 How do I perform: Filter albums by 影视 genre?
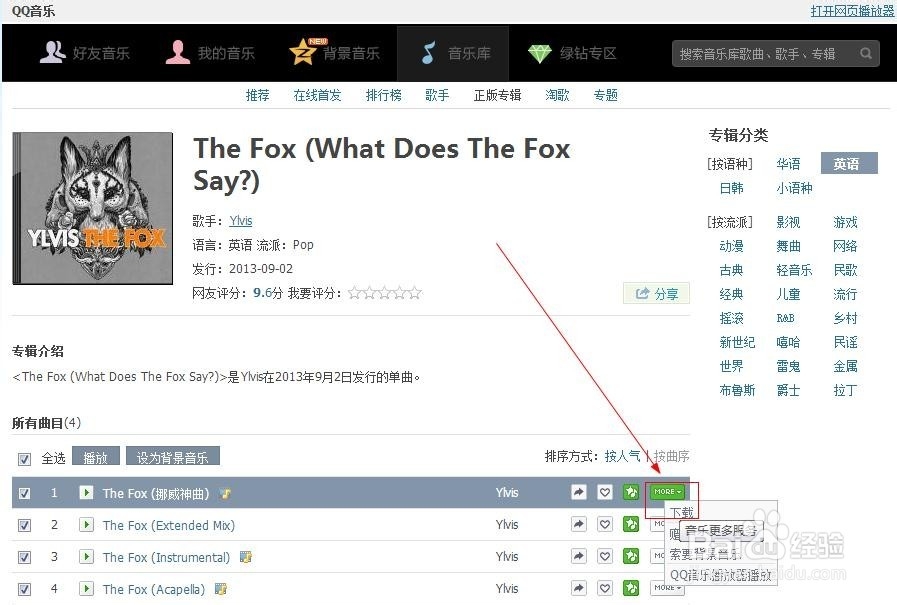(788, 222)
